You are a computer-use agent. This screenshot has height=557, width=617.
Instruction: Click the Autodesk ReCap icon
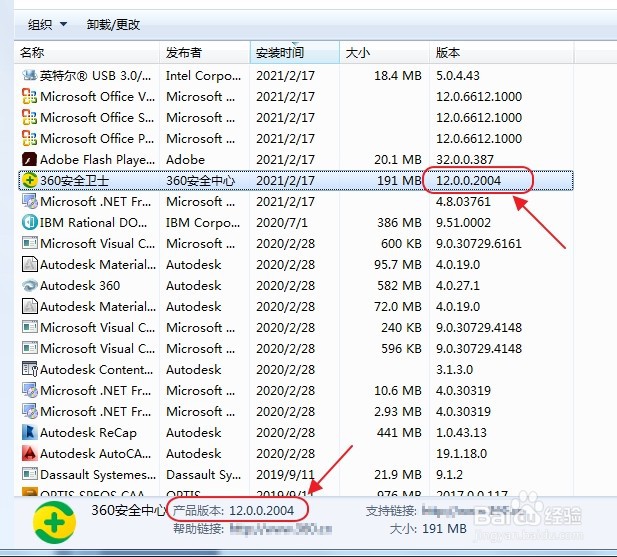pos(30,432)
